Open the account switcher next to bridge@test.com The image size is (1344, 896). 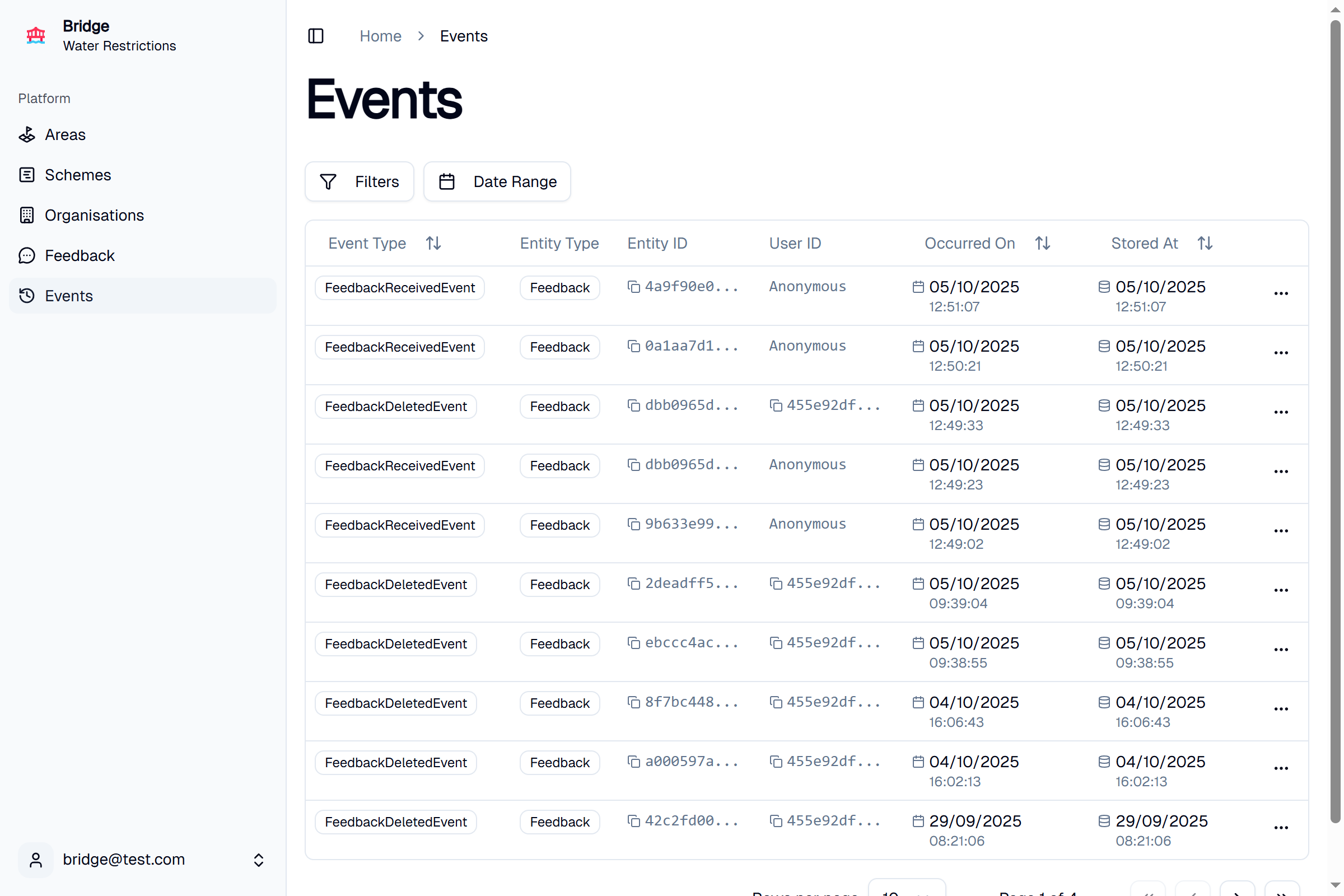pyautogui.click(x=258, y=860)
